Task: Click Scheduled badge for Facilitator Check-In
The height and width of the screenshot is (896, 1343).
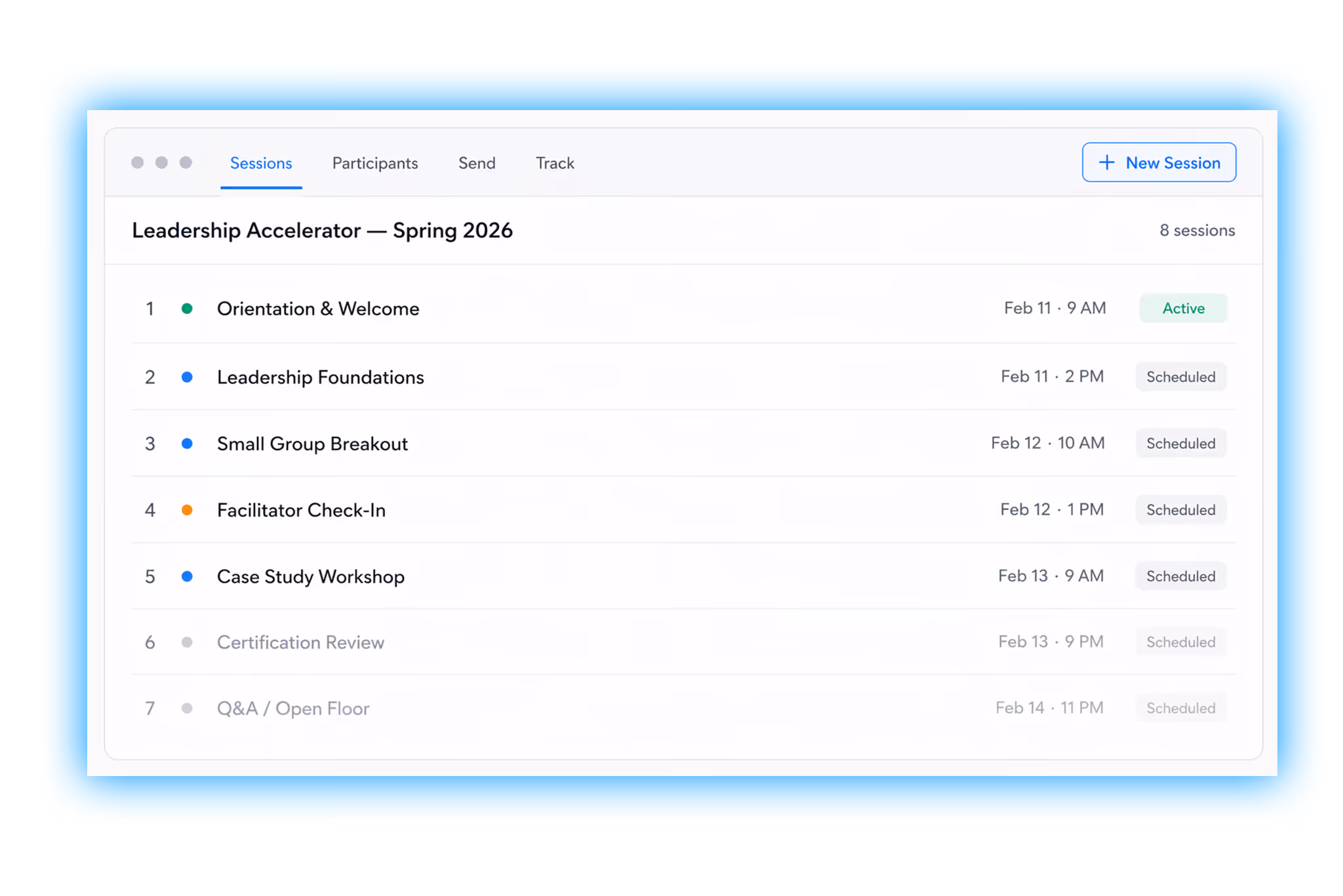Action: [1180, 510]
